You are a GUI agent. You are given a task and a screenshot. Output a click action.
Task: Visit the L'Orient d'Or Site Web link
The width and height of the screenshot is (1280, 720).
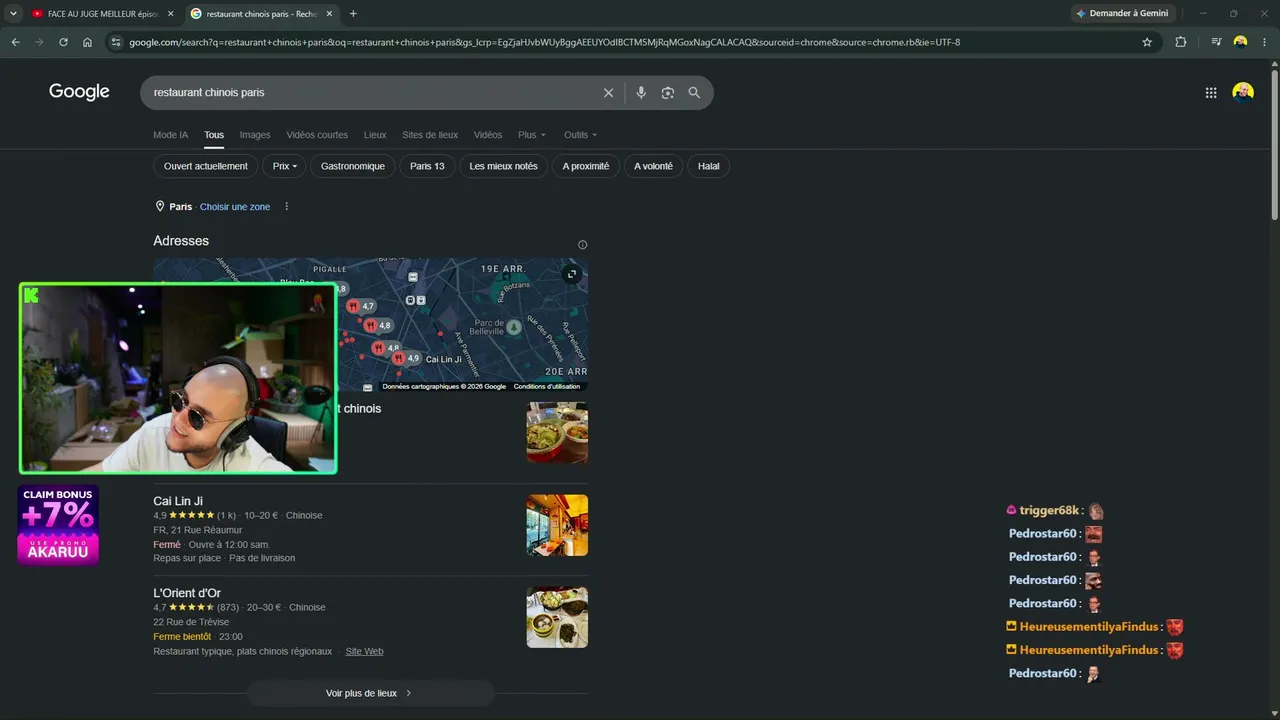[x=364, y=652]
